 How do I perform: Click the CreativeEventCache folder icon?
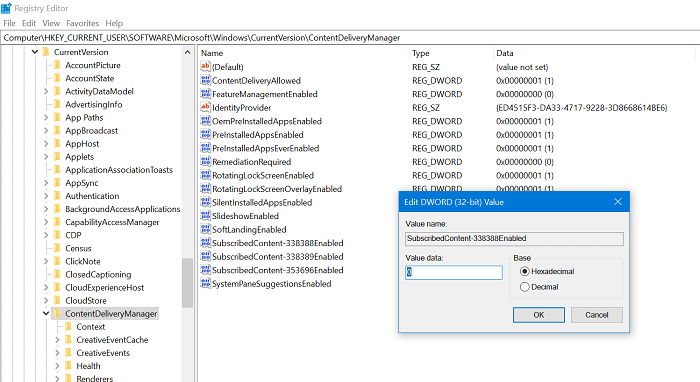68,340
